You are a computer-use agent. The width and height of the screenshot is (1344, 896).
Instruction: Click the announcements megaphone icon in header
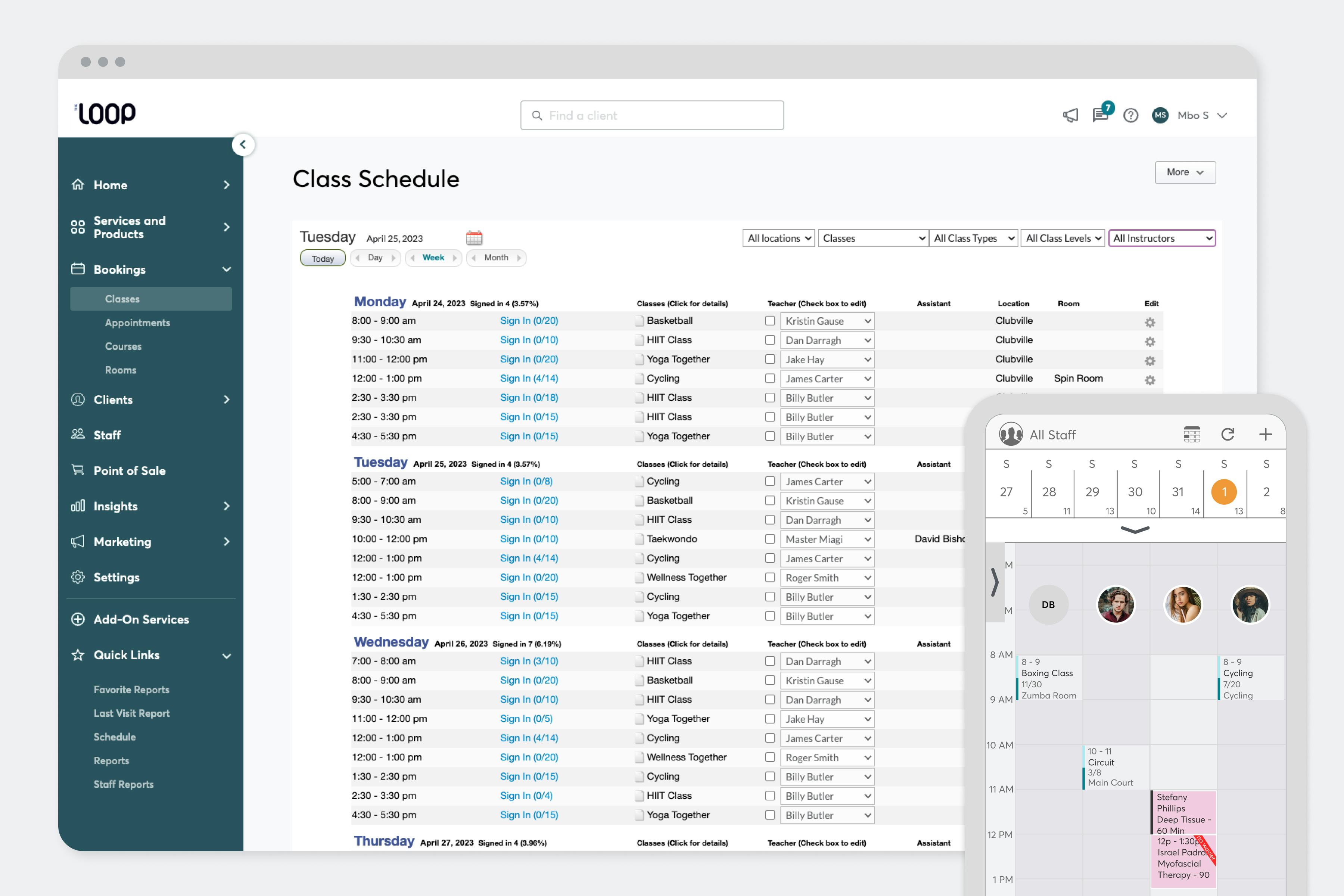pos(1070,115)
